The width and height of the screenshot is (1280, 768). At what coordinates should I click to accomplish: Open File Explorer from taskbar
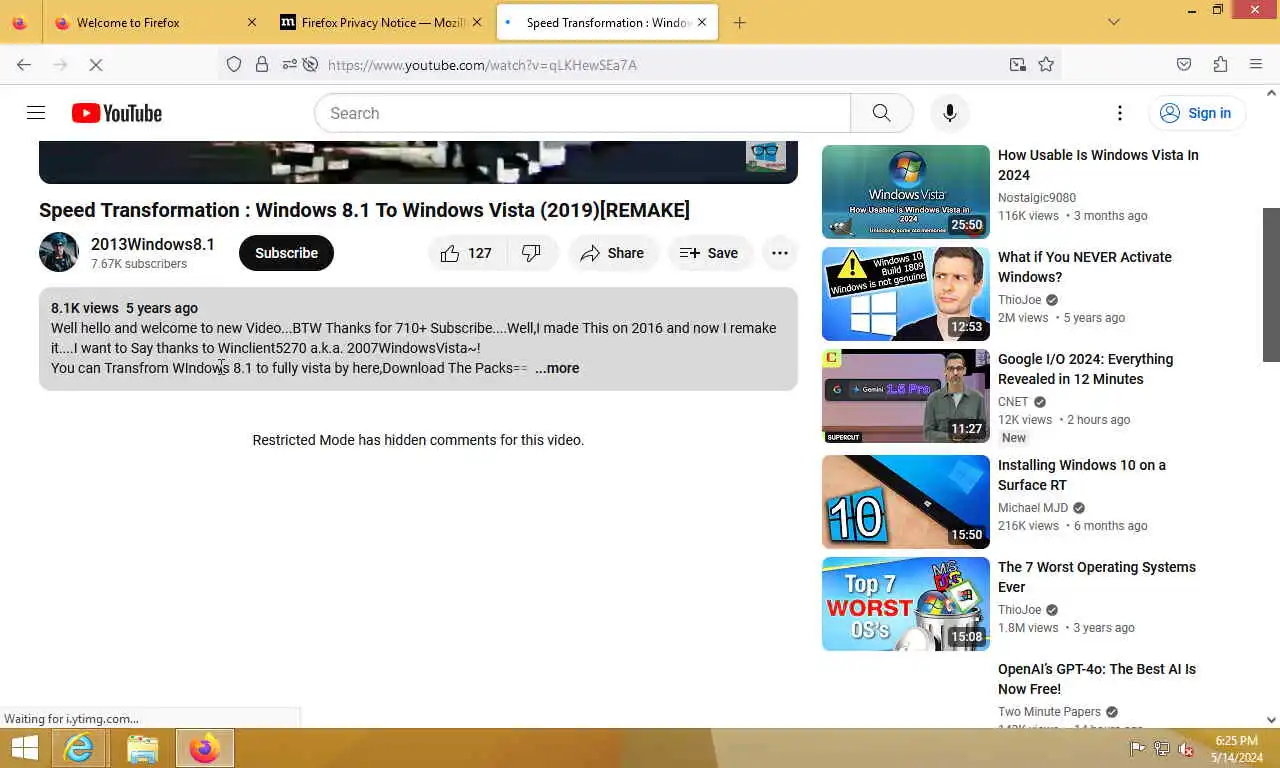pyautogui.click(x=142, y=748)
